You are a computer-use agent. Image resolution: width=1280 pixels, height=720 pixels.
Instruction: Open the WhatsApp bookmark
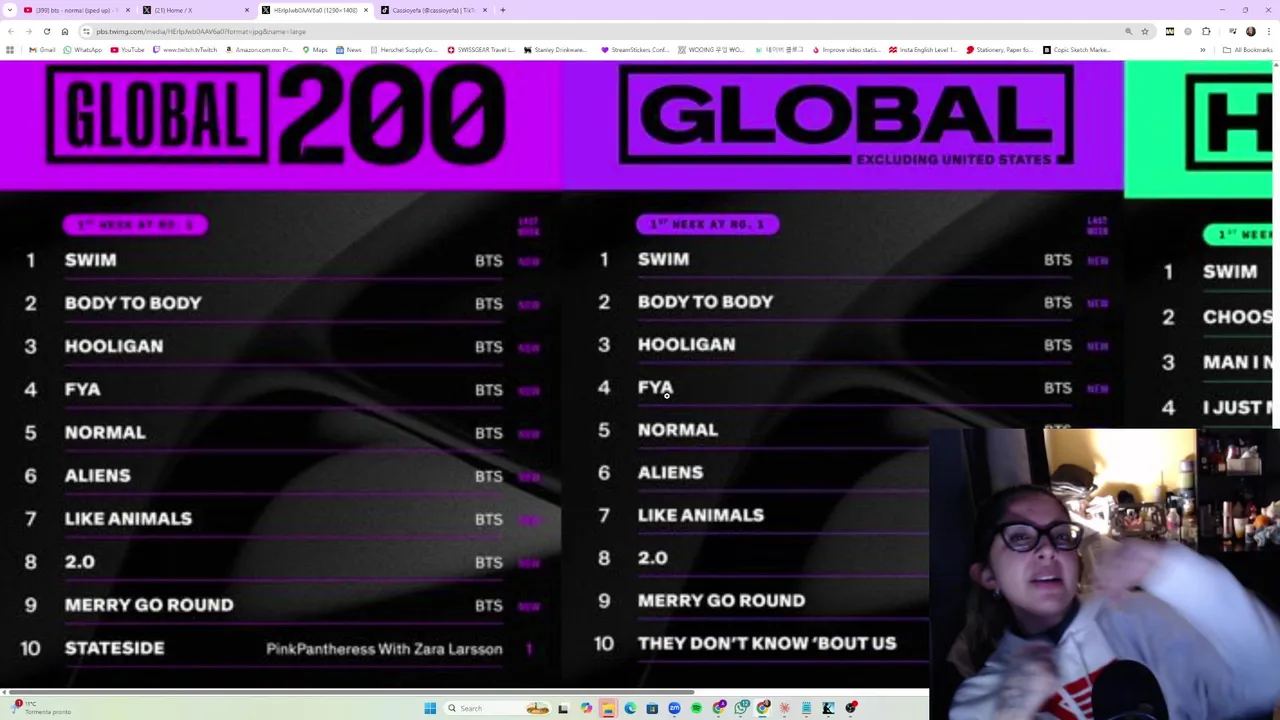click(83, 49)
